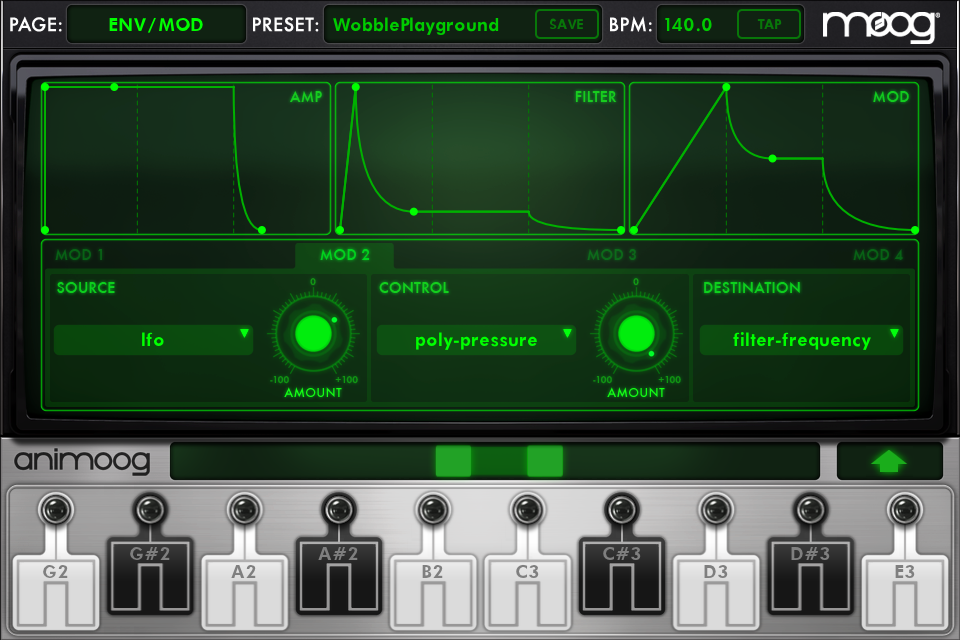Open the ENV/MOD page selector
Screen dimensions: 960x640
point(156,24)
